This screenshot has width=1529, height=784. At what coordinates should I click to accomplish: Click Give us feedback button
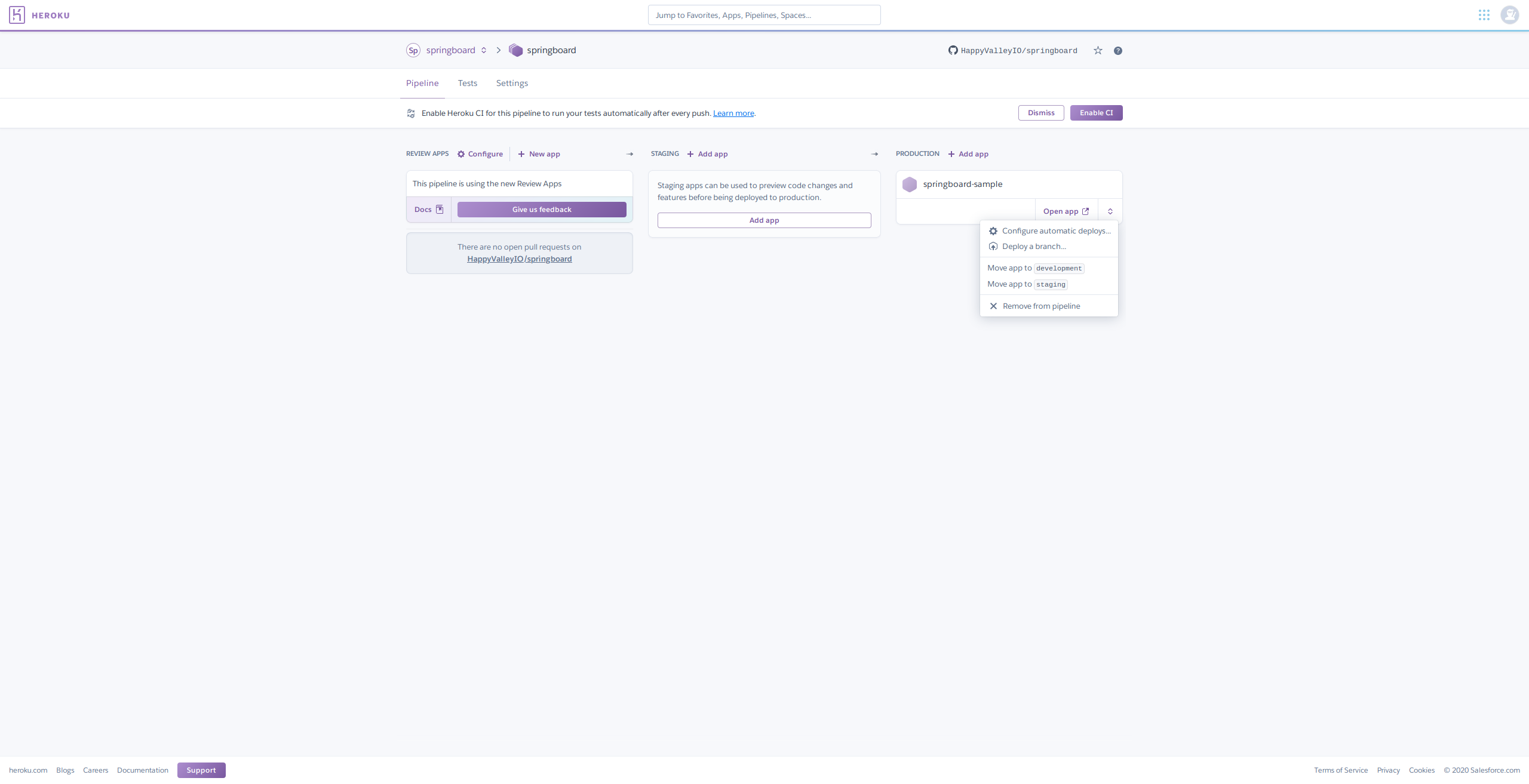coord(542,210)
